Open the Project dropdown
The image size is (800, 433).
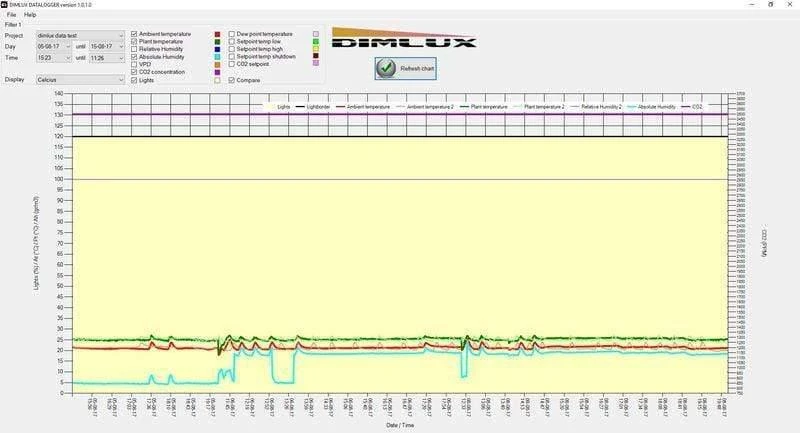(121, 35)
